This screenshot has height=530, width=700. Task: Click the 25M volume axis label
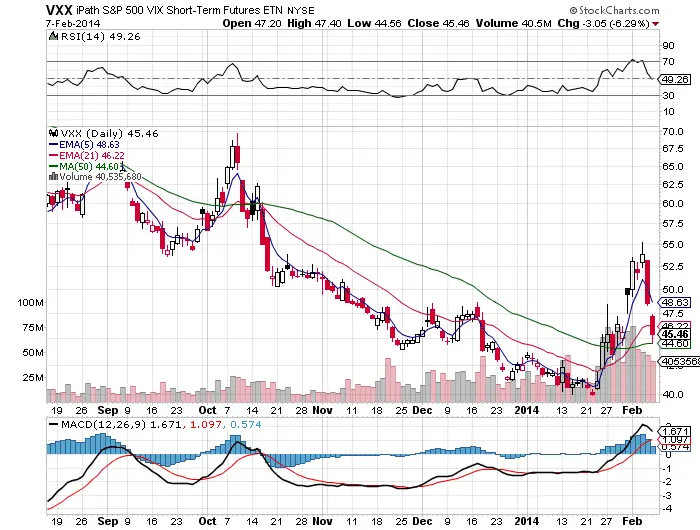33,378
